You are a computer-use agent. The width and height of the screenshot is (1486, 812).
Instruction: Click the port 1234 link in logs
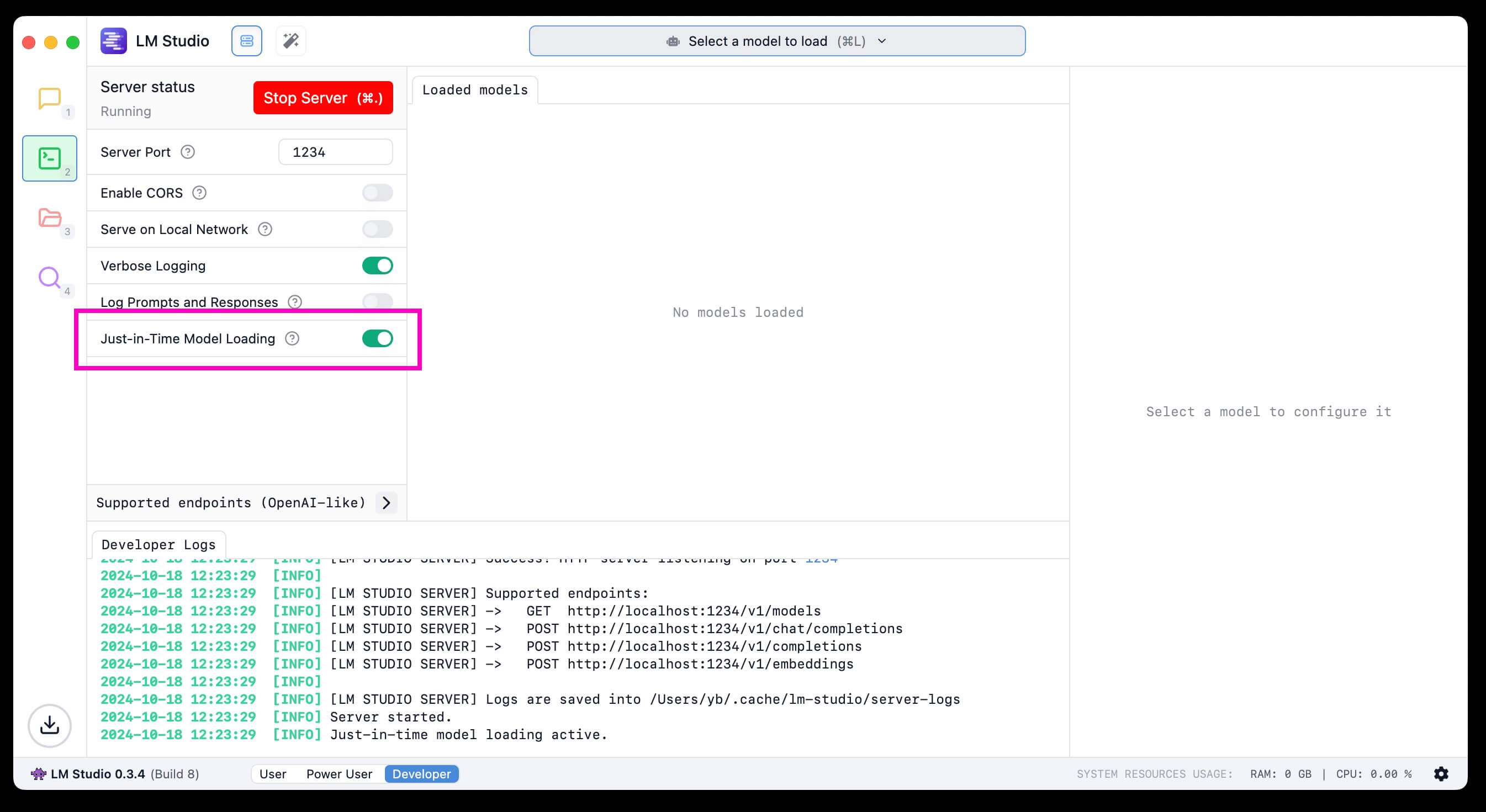tap(822, 559)
